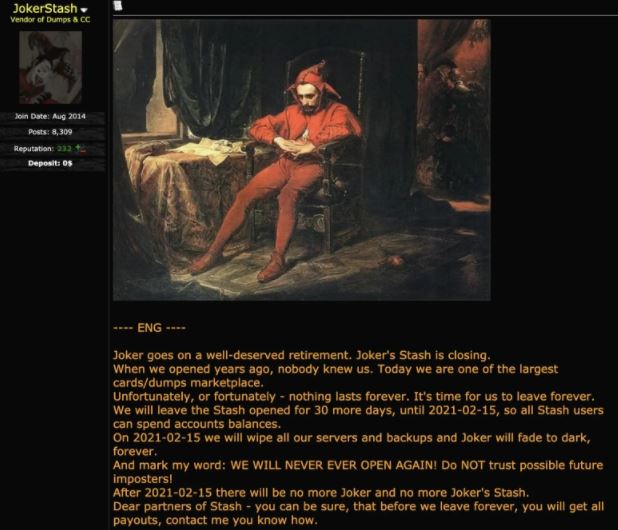Image resolution: width=618 pixels, height=530 pixels.
Task: Expand the dropdown arrow beside JokerStash
Action: (x=84, y=10)
